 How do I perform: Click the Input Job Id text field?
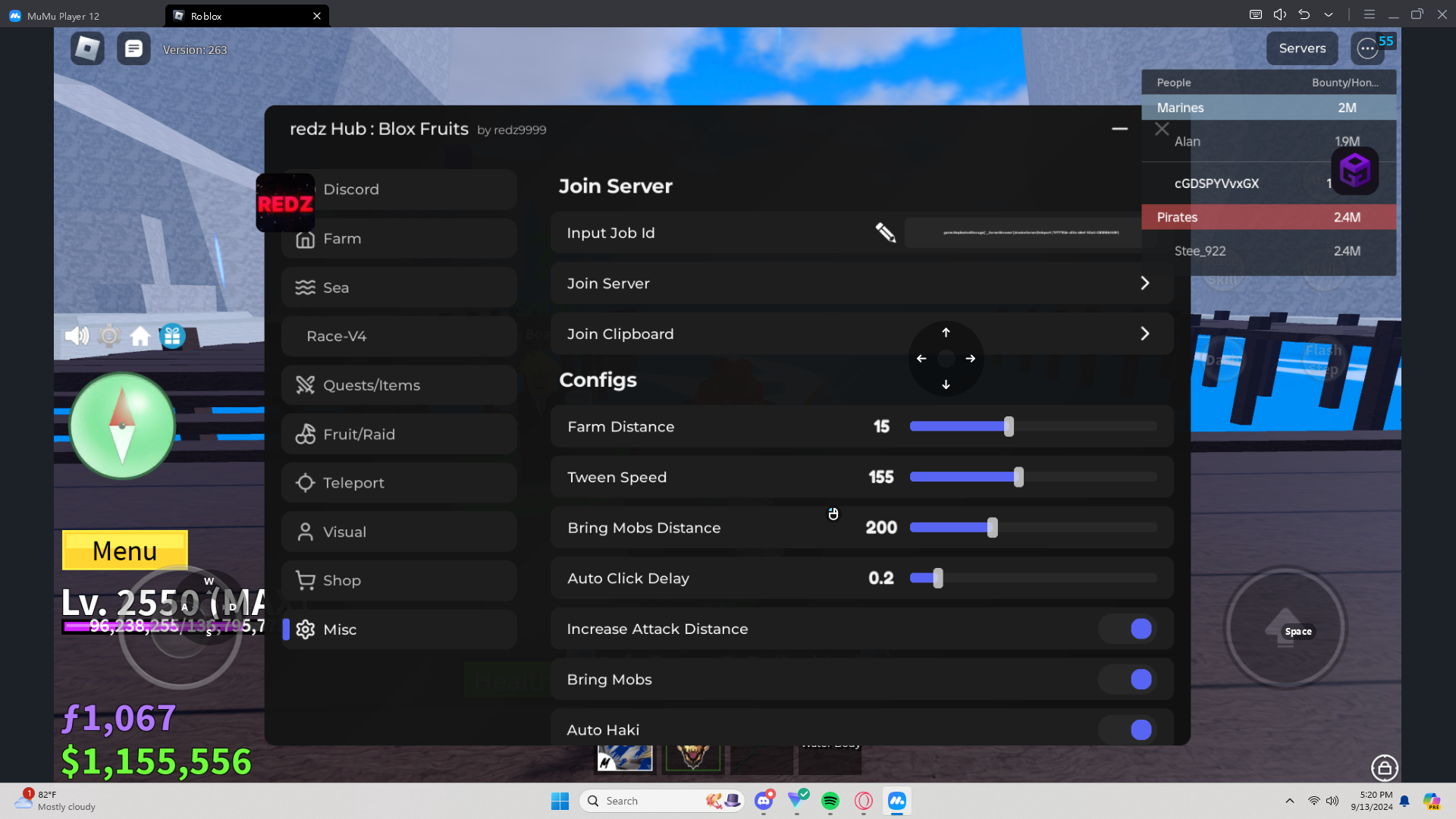click(1030, 233)
